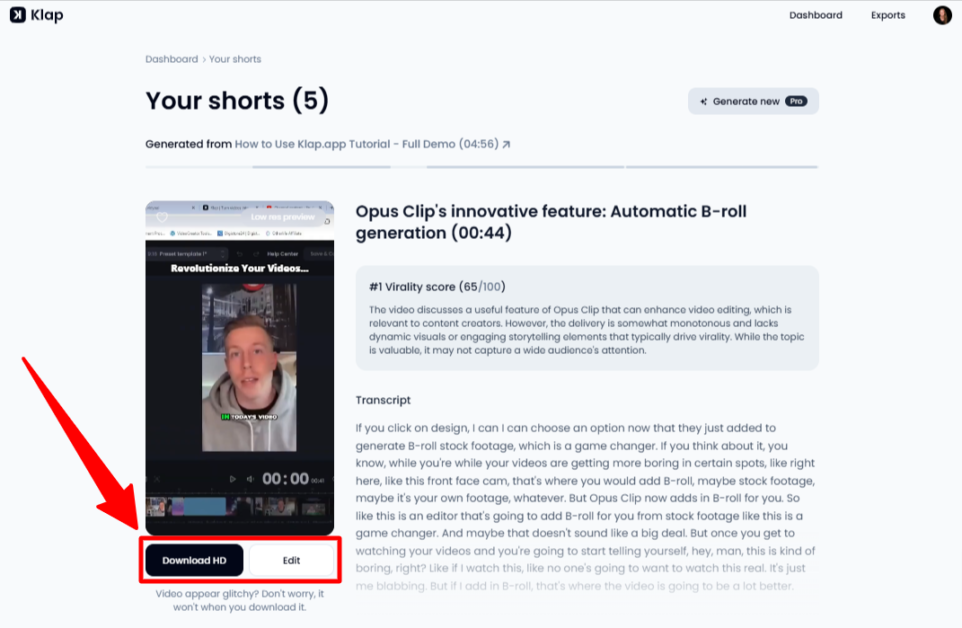Click the video preview thumbnail
Image resolution: width=962 pixels, height=628 pixels.
(240, 370)
